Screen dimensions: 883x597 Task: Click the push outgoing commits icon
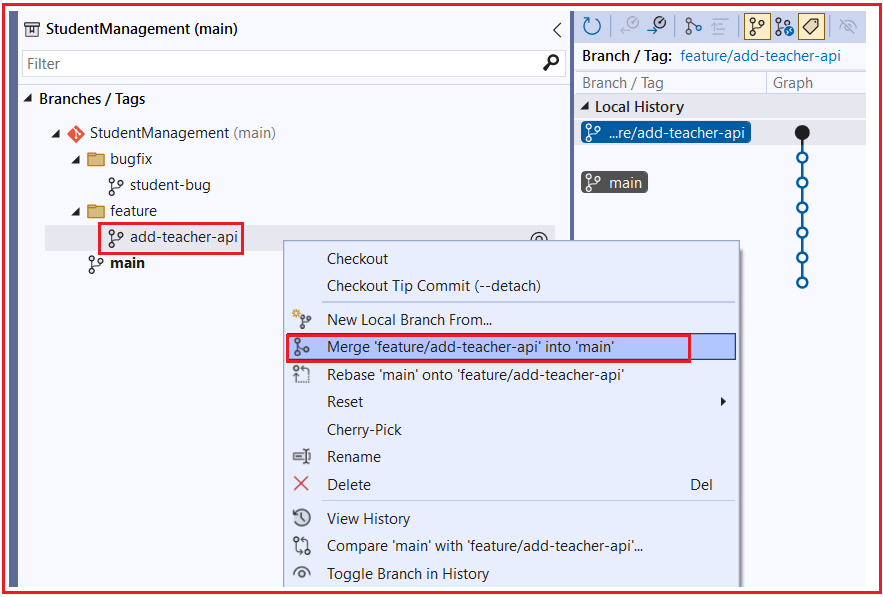(x=656, y=26)
